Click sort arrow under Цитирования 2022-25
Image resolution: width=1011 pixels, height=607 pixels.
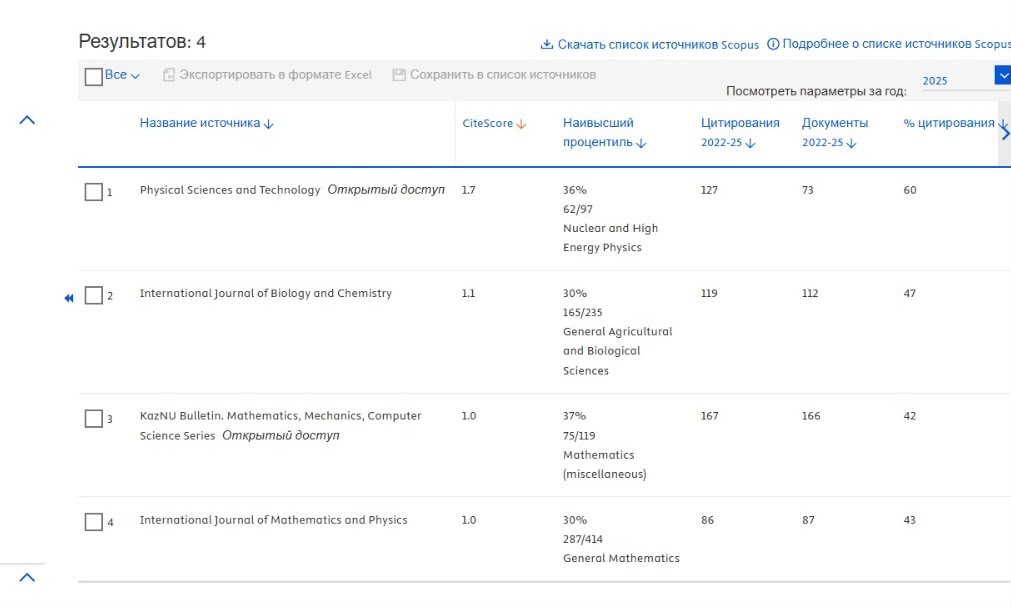[x=750, y=143]
